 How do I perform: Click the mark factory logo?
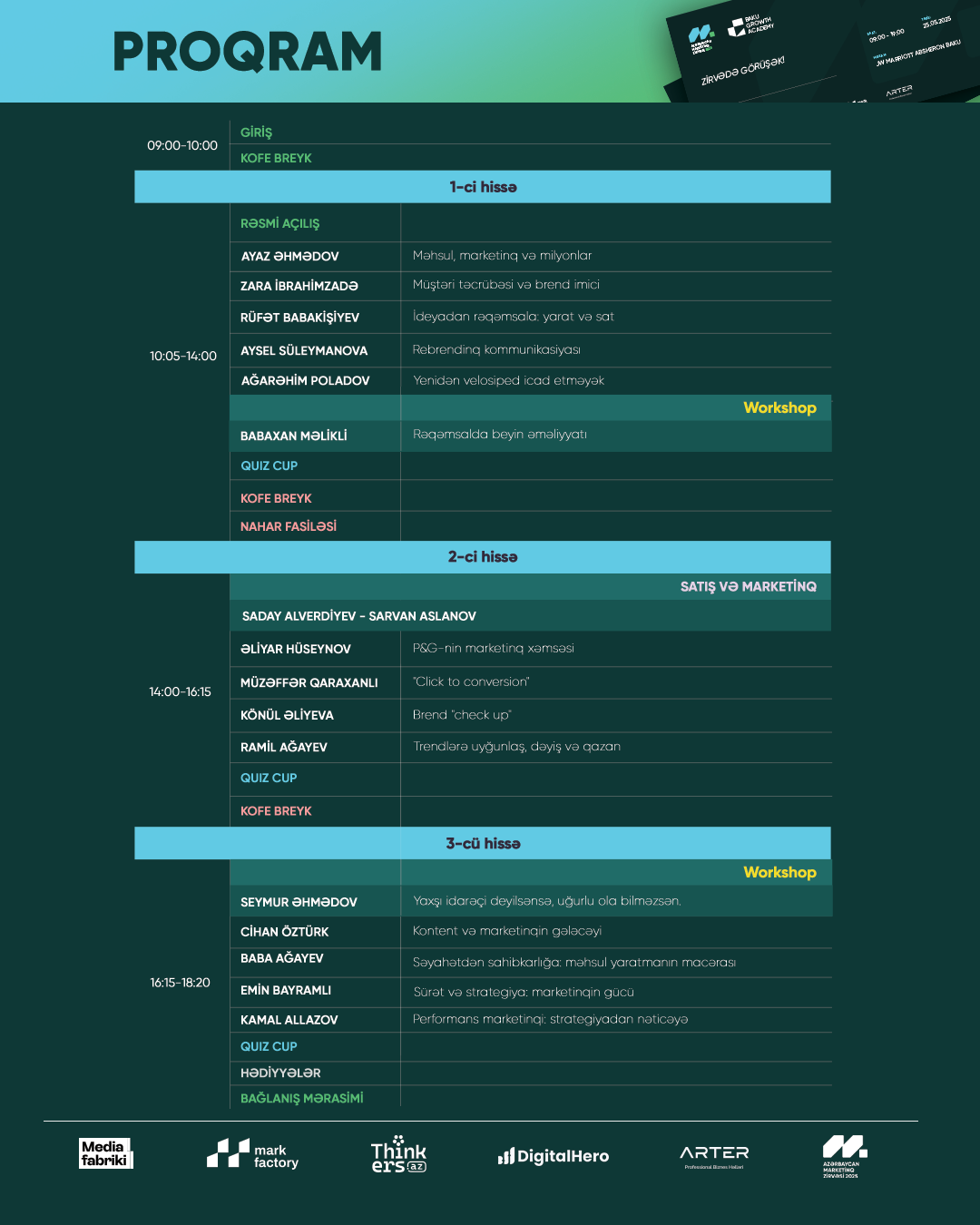[252, 1154]
